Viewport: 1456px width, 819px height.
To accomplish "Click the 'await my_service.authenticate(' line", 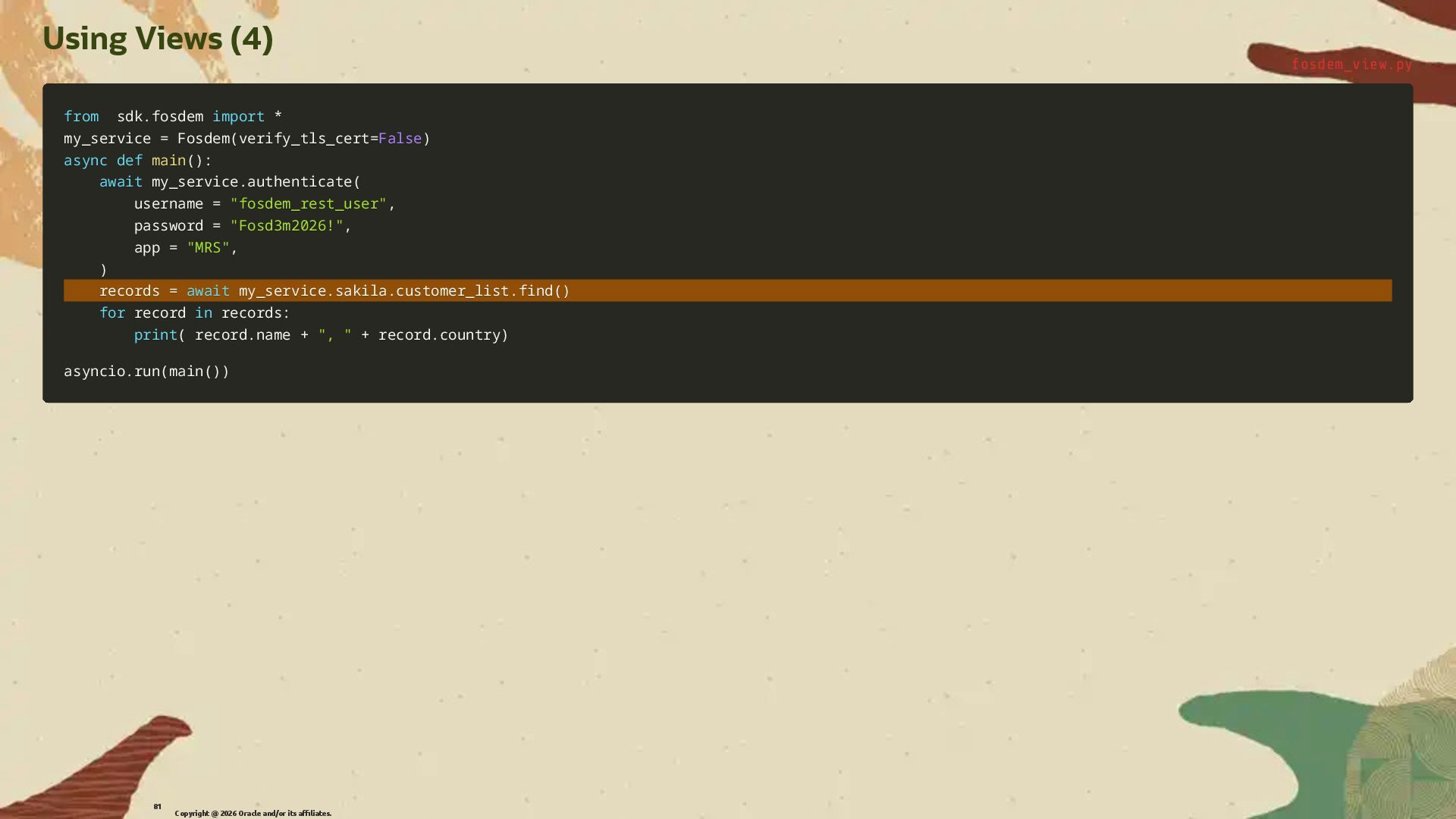I will tap(230, 182).
